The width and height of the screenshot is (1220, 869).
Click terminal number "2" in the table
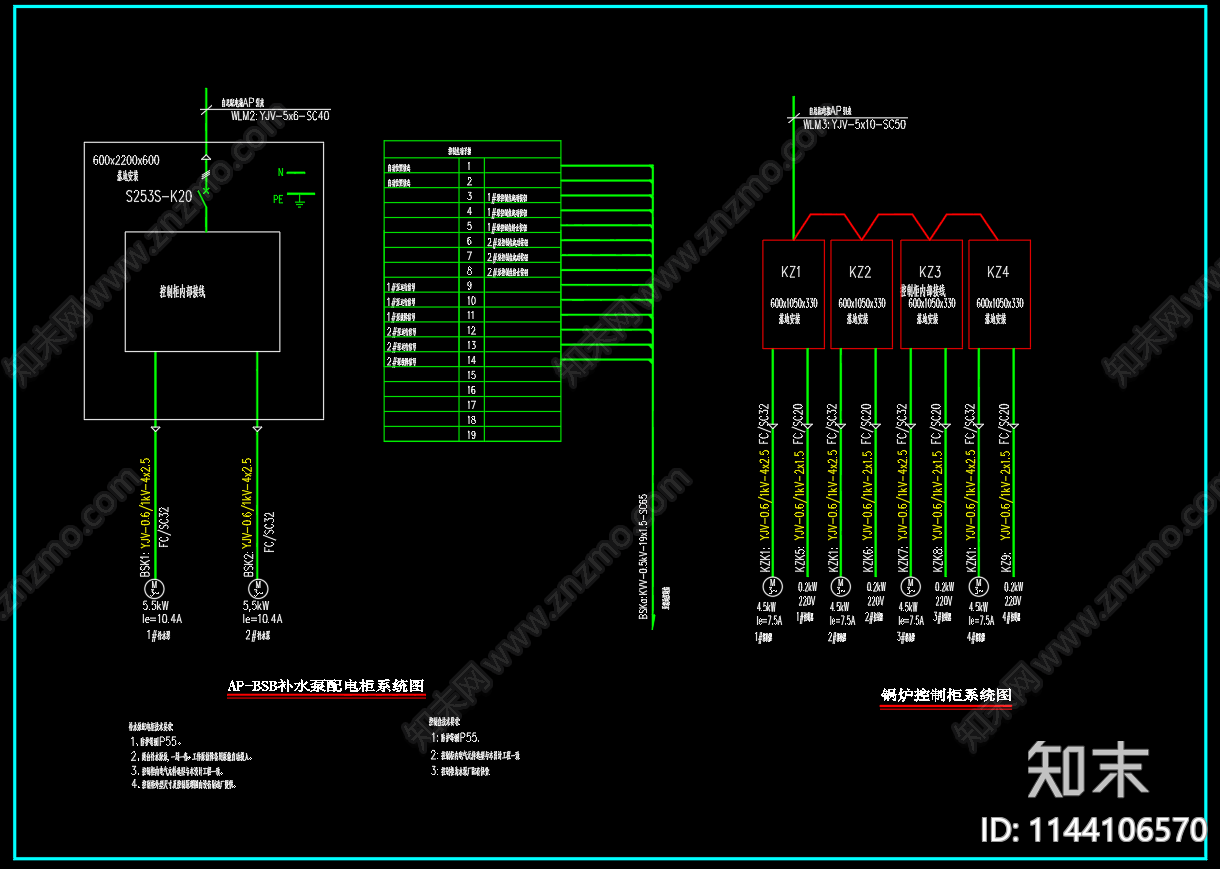pos(469,181)
